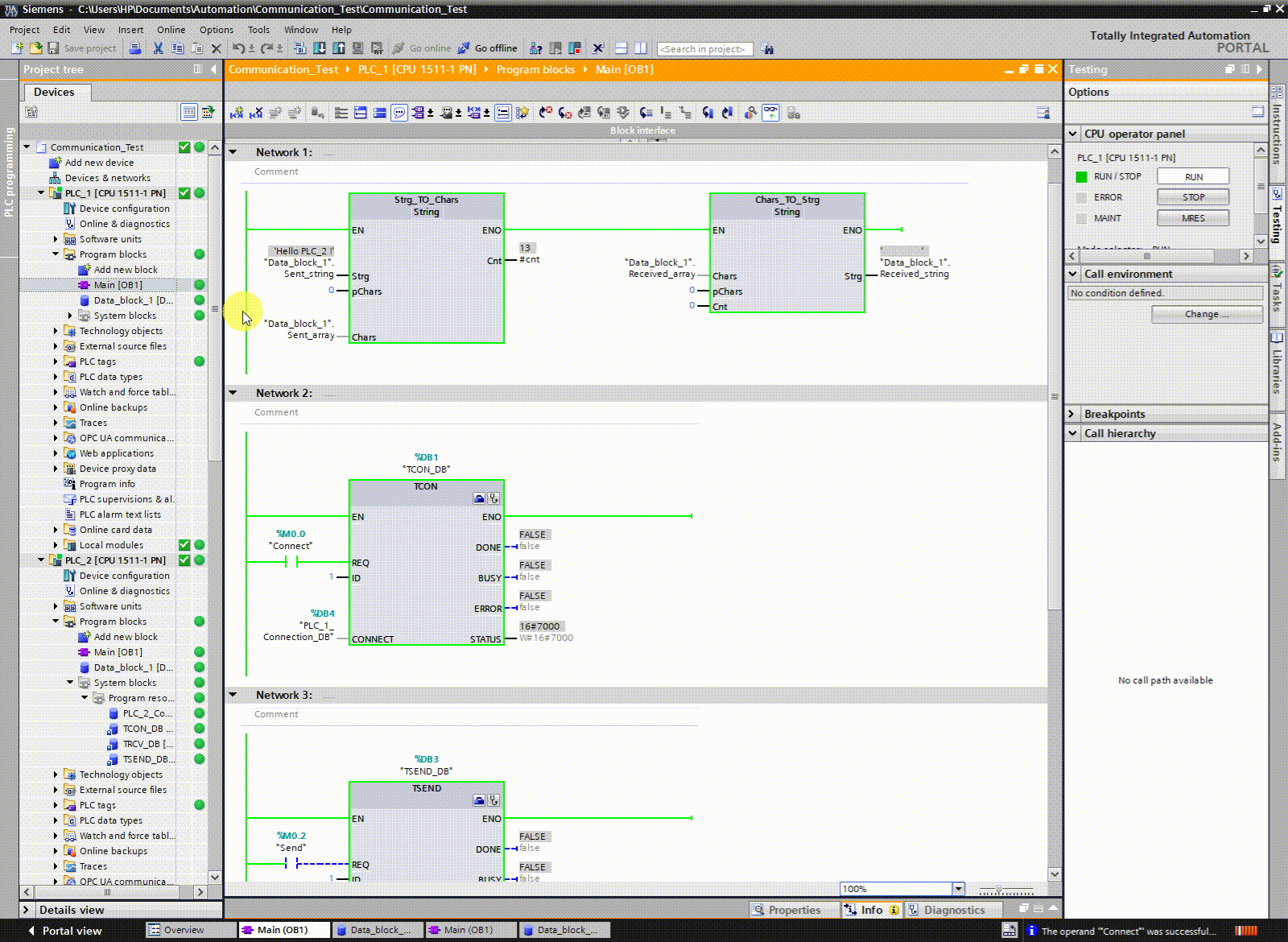The height and width of the screenshot is (942, 1288).
Task: Click the Close all networks icon
Action: pyautogui.click(x=380, y=113)
